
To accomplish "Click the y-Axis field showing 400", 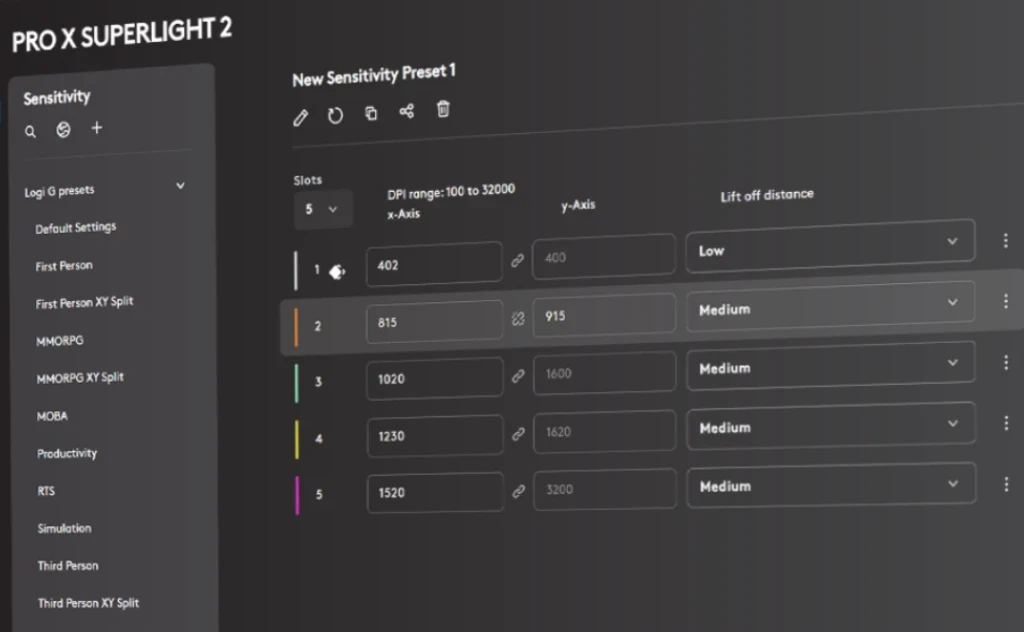I will click(603, 257).
